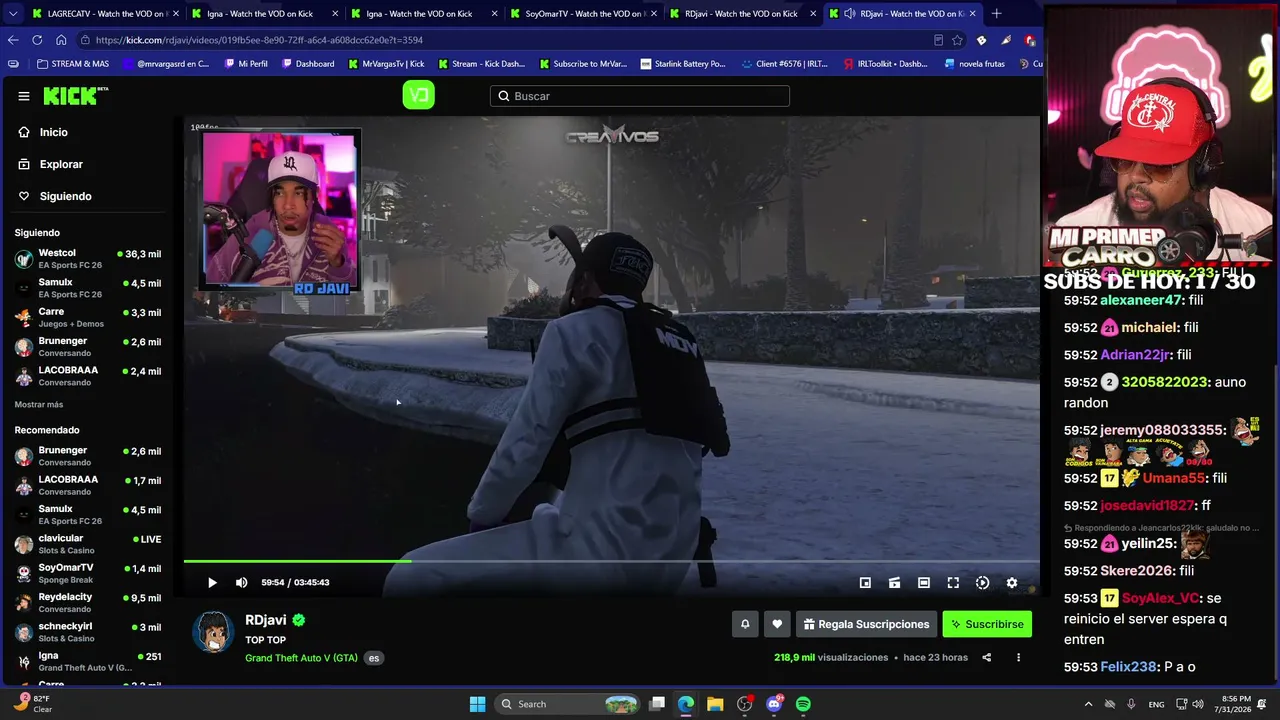This screenshot has height=720, width=1280.
Task: Open Igna channel in Recomendado list
Action: 88,661
